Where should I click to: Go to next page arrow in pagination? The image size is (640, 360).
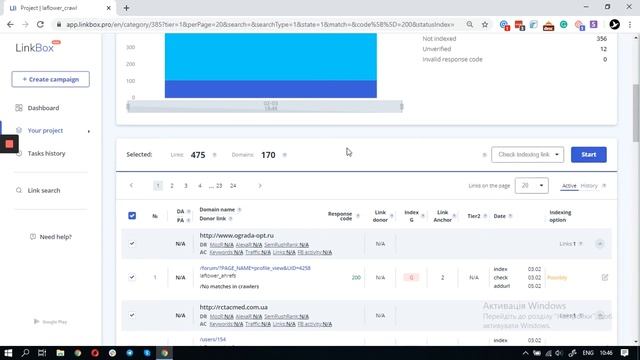[x=260, y=186]
